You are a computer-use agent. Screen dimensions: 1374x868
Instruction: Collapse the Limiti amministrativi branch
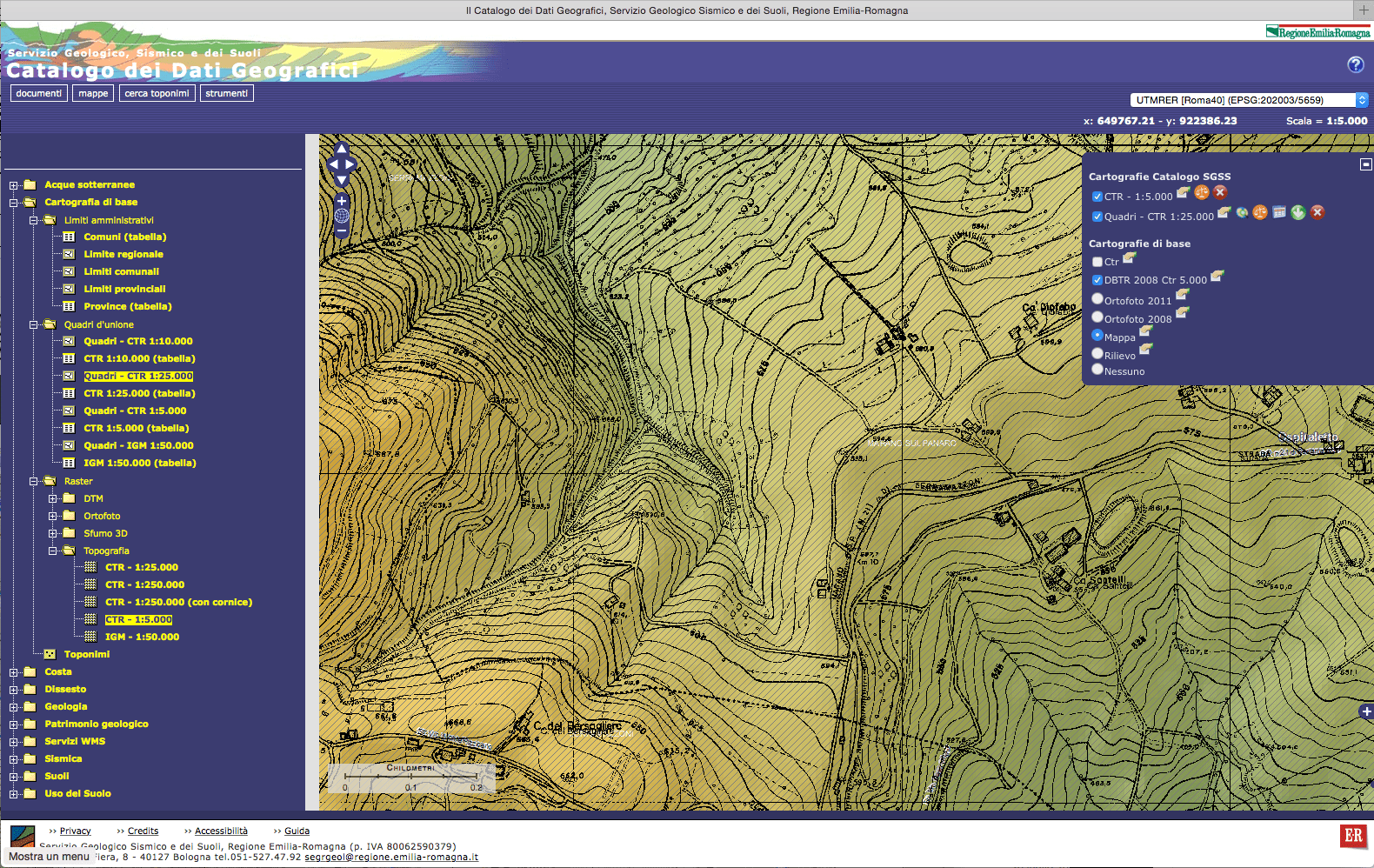(x=34, y=220)
